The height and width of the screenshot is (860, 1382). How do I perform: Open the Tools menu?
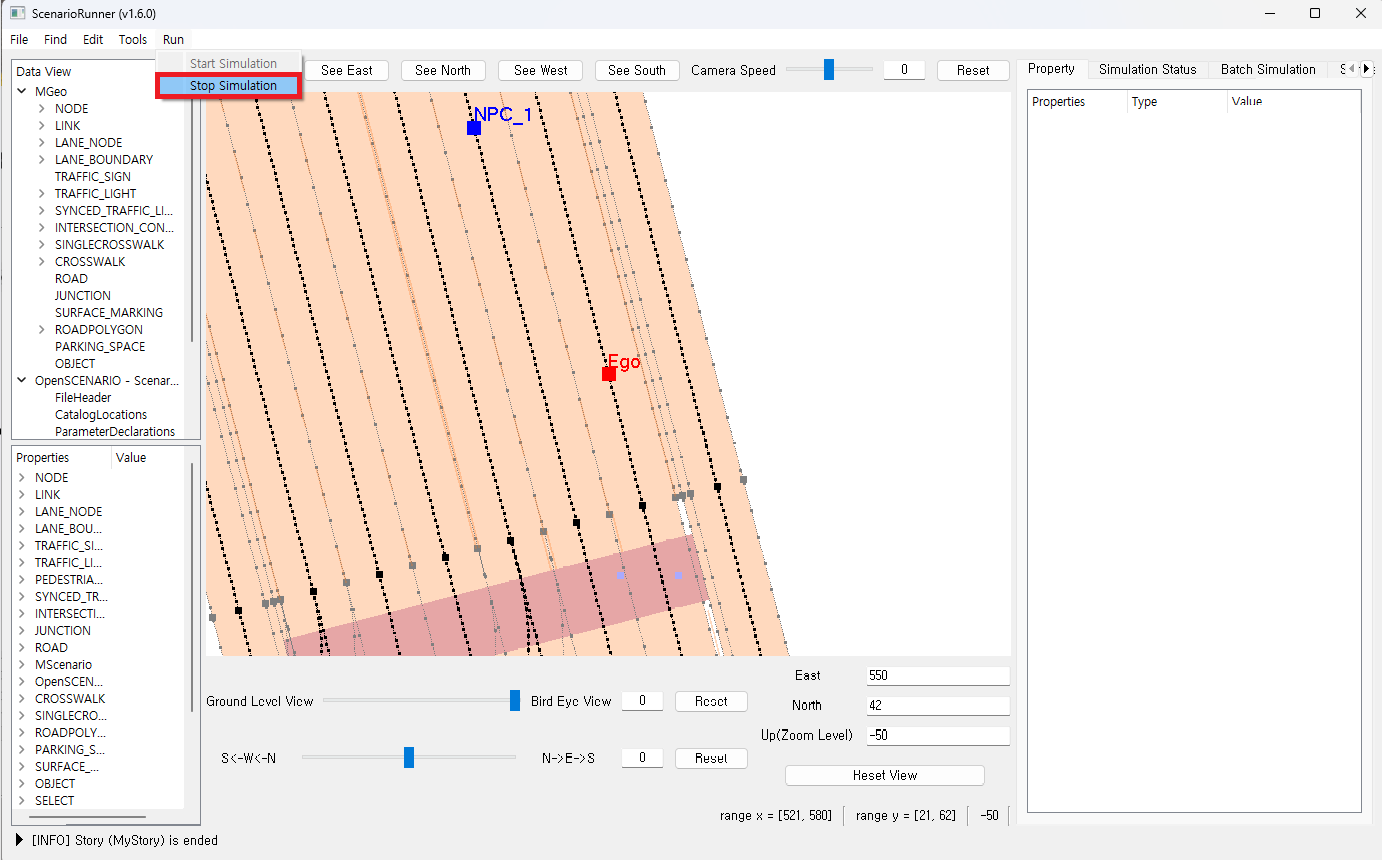tap(132, 40)
